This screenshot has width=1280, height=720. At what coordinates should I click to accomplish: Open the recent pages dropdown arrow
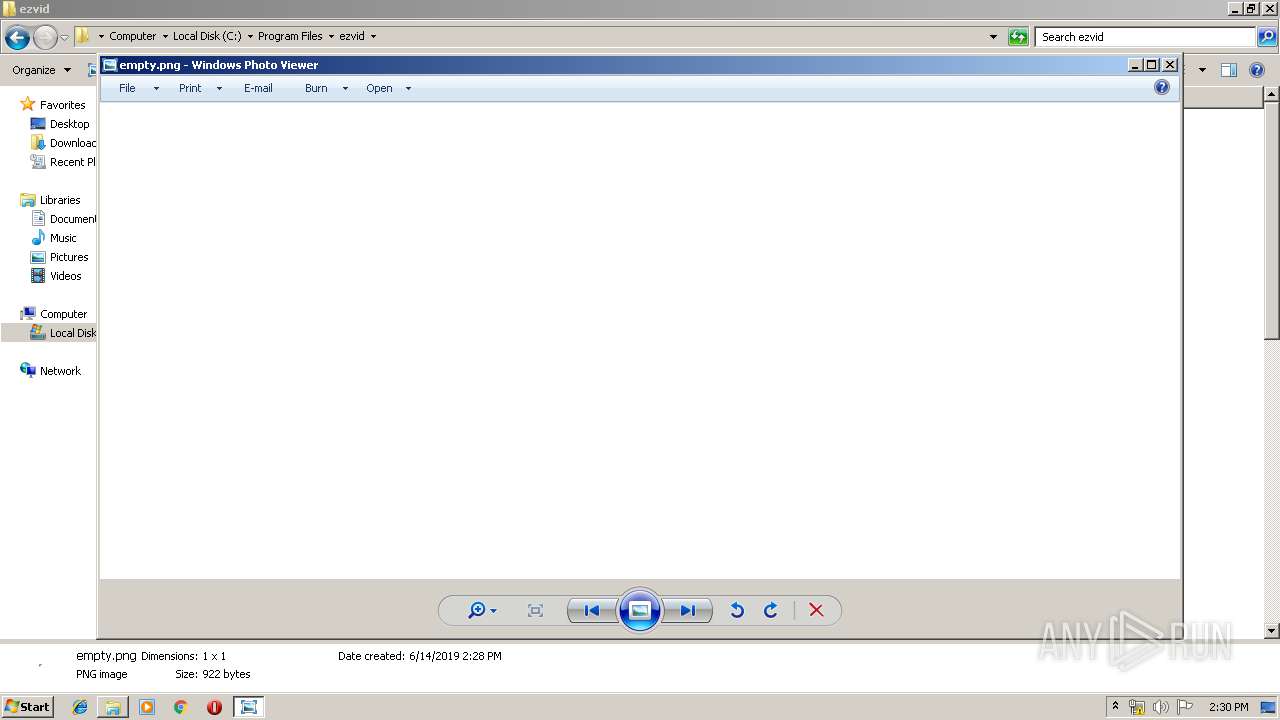point(64,38)
